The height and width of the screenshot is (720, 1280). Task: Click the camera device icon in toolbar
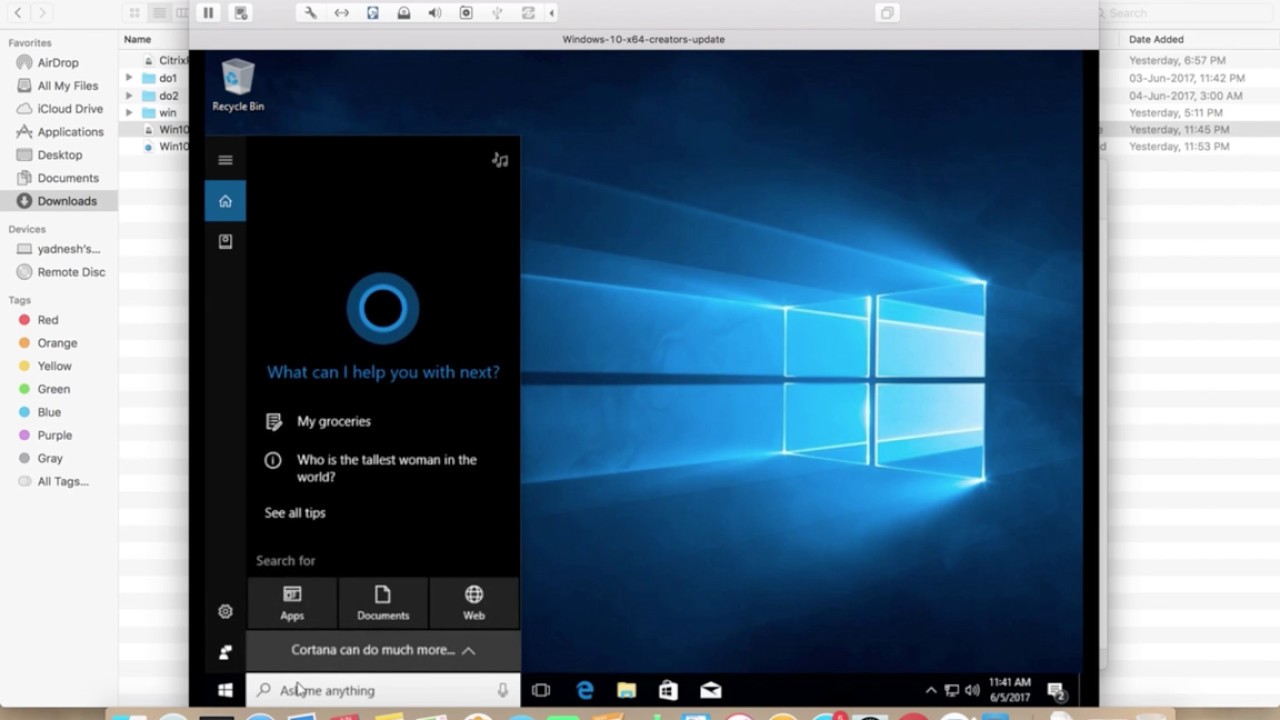click(x=466, y=13)
